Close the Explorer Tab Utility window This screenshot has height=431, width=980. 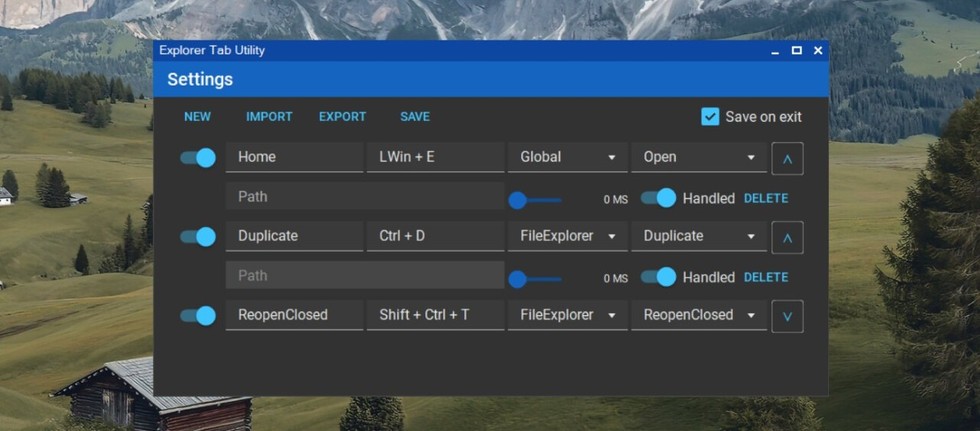[818, 51]
